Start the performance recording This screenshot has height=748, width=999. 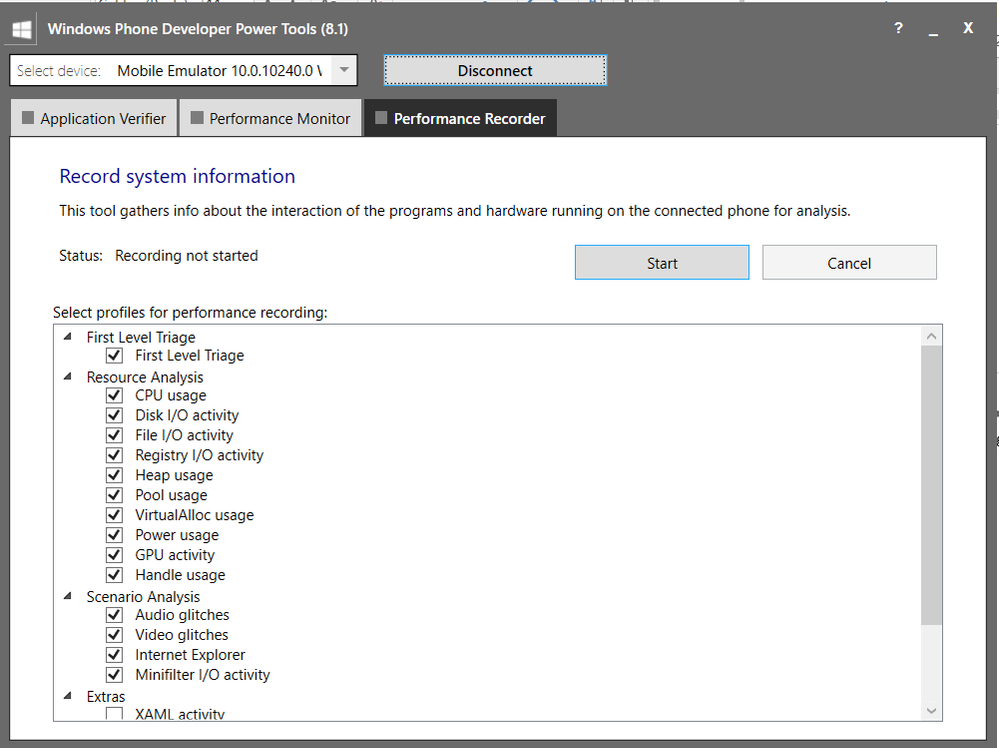point(662,263)
